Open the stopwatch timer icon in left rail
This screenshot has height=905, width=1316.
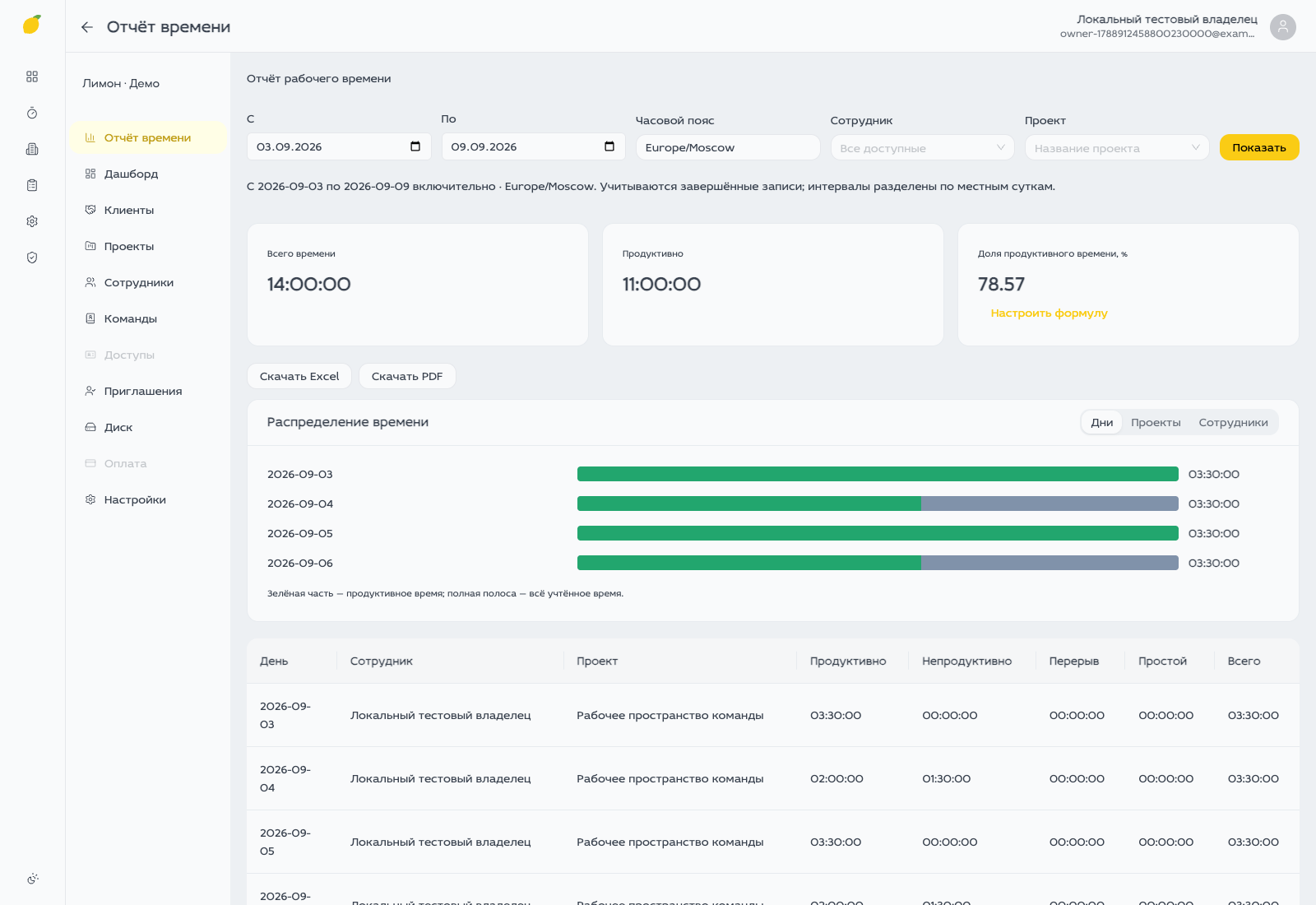[x=32, y=113]
